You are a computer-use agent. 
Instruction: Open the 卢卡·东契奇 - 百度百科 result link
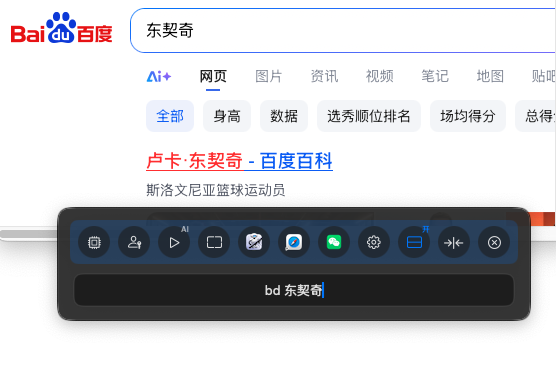point(239,161)
